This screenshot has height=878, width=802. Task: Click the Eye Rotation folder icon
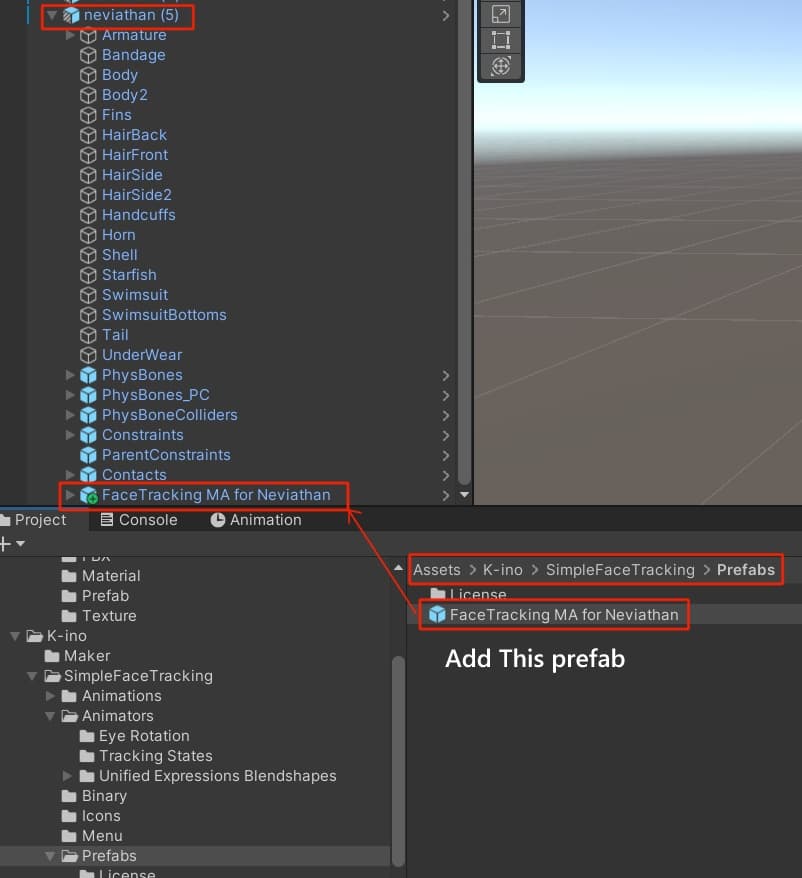point(87,736)
